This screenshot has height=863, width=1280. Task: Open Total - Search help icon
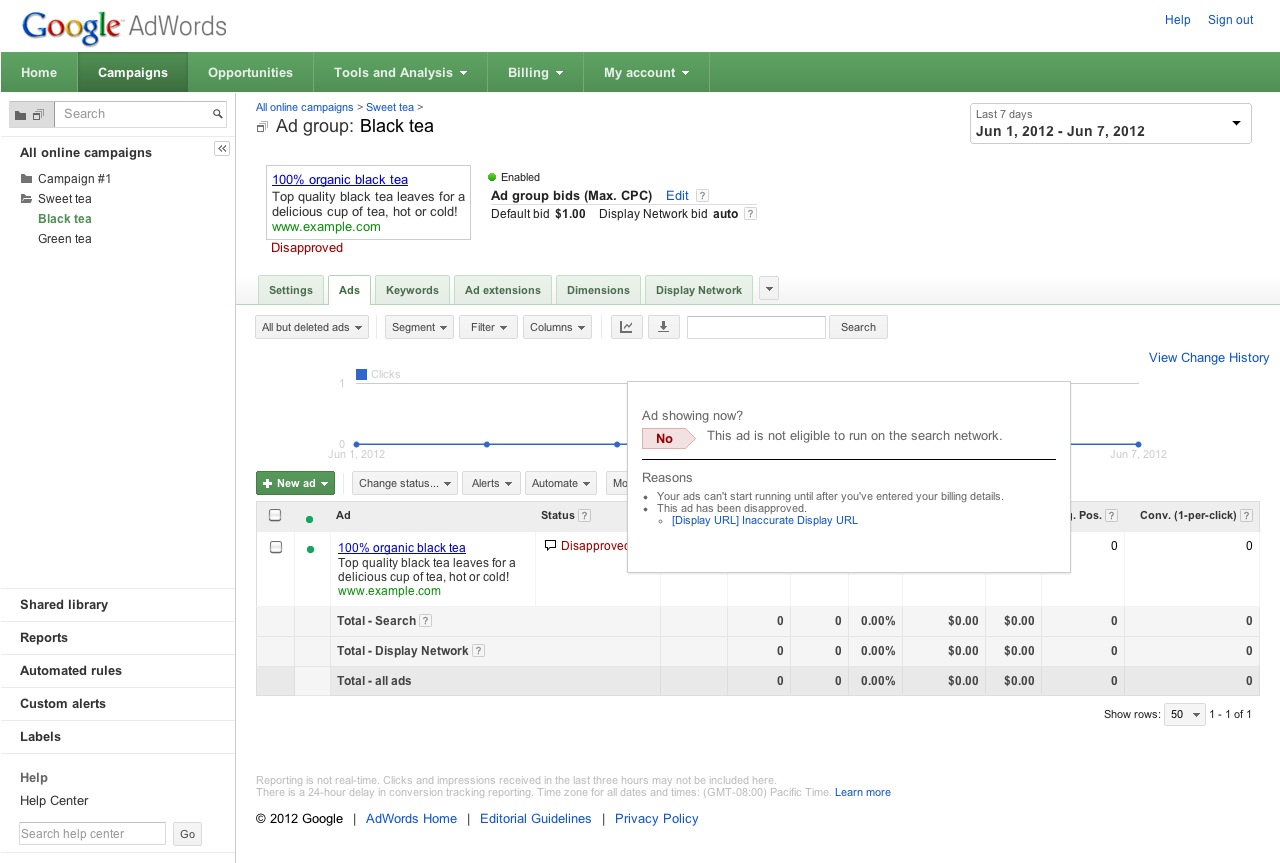425,621
